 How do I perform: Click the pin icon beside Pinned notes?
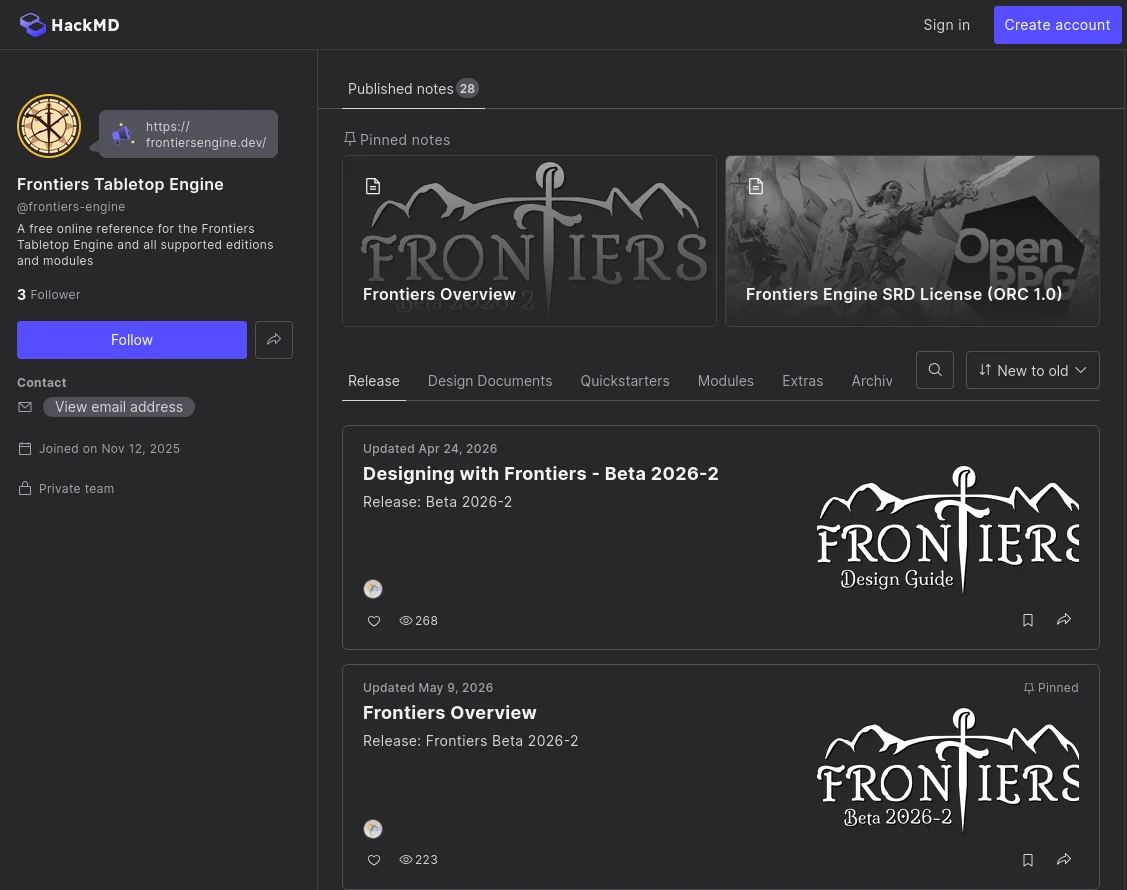coord(350,139)
